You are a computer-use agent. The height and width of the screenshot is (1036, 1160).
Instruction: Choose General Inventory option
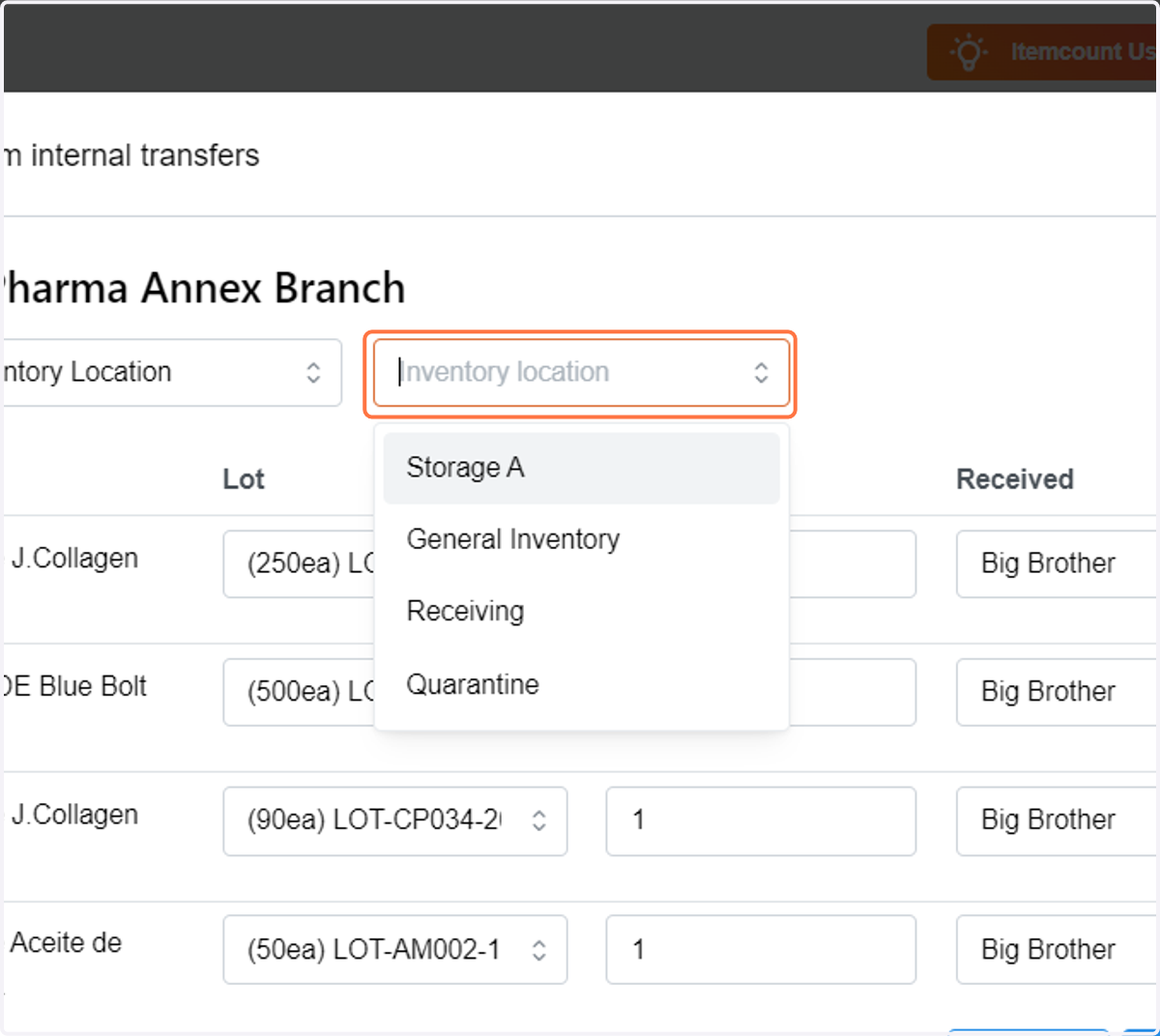(x=581, y=539)
